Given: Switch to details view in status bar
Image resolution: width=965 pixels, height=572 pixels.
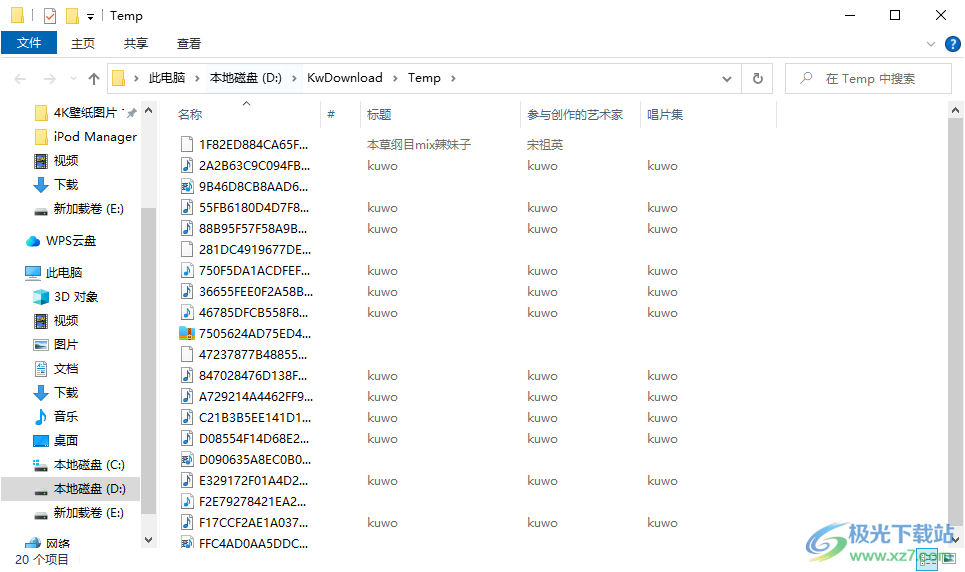Looking at the screenshot, I should coord(927,559).
